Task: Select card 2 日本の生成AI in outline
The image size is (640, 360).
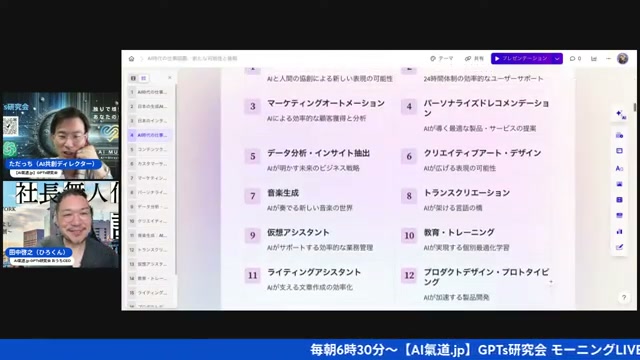Action: pos(149,106)
